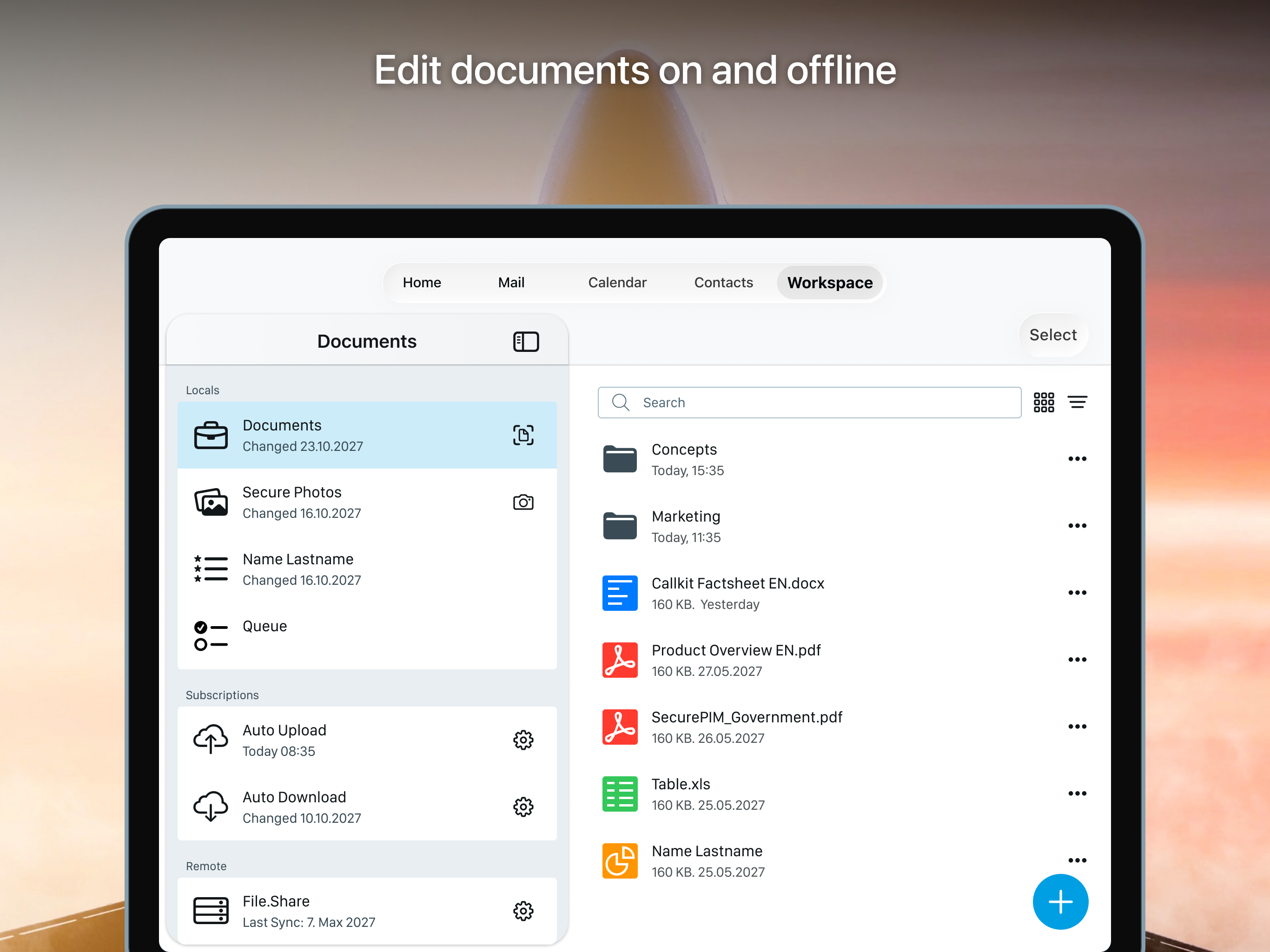Viewport: 1270px width, 952px height.
Task: Open Product Overview EN.pdf
Action: pos(845,661)
